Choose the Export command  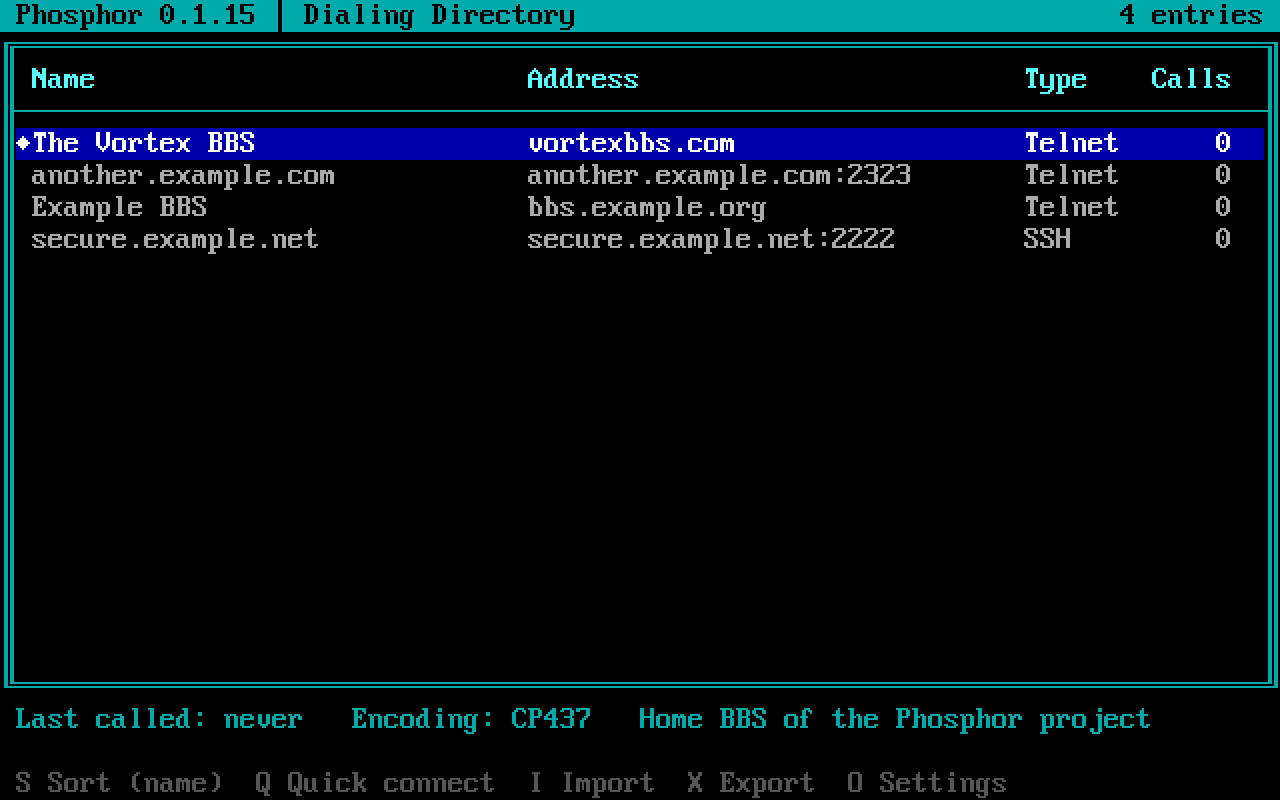point(751,783)
